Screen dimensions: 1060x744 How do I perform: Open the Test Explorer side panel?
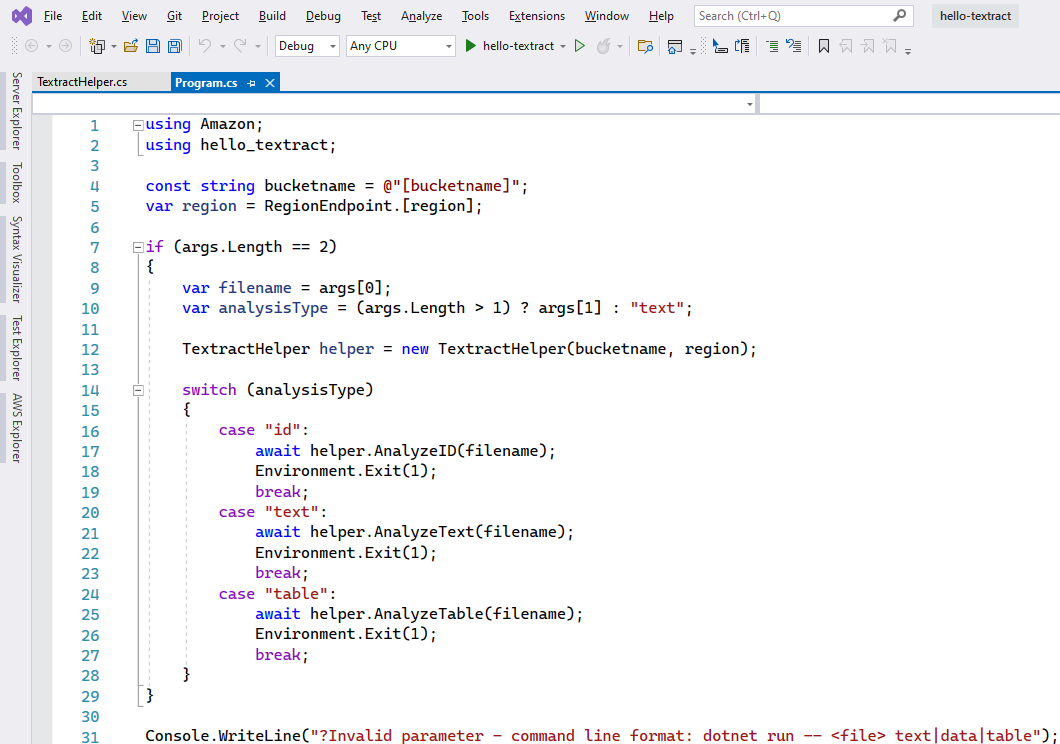click(x=17, y=348)
